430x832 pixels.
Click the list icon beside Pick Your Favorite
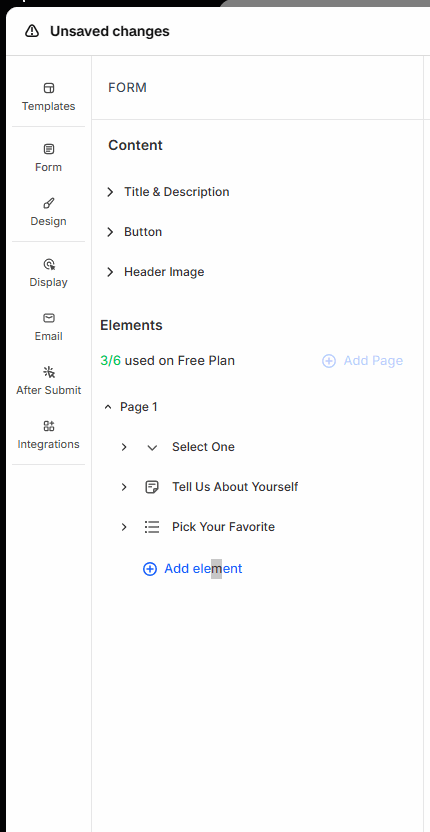pyautogui.click(x=152, y=527)
